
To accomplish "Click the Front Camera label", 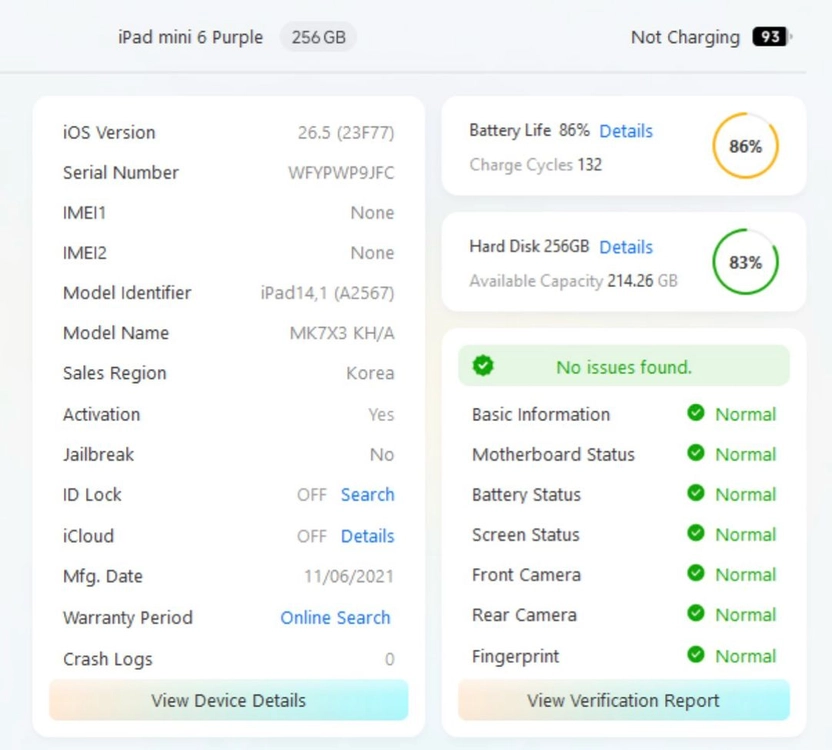I will [526, 575].
